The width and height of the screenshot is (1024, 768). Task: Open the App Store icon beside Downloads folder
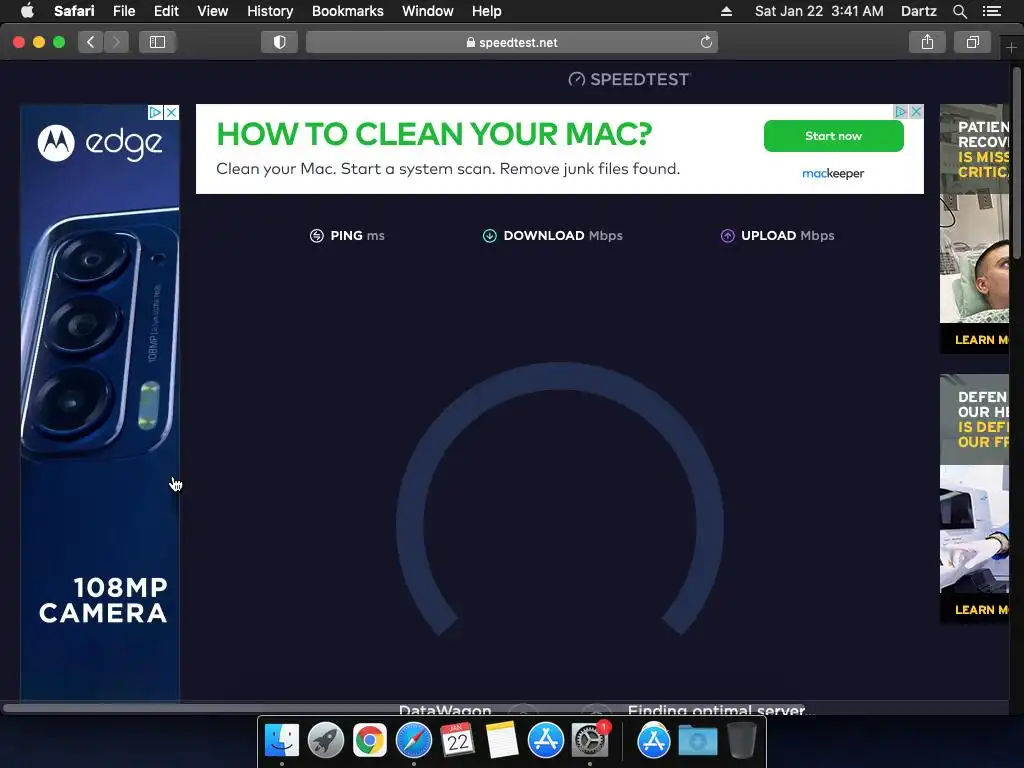point(654,741)
